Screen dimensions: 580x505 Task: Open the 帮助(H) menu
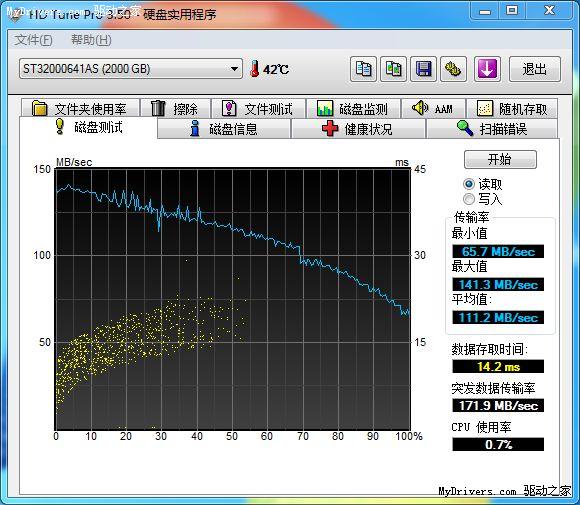click(x=91, y=40)
